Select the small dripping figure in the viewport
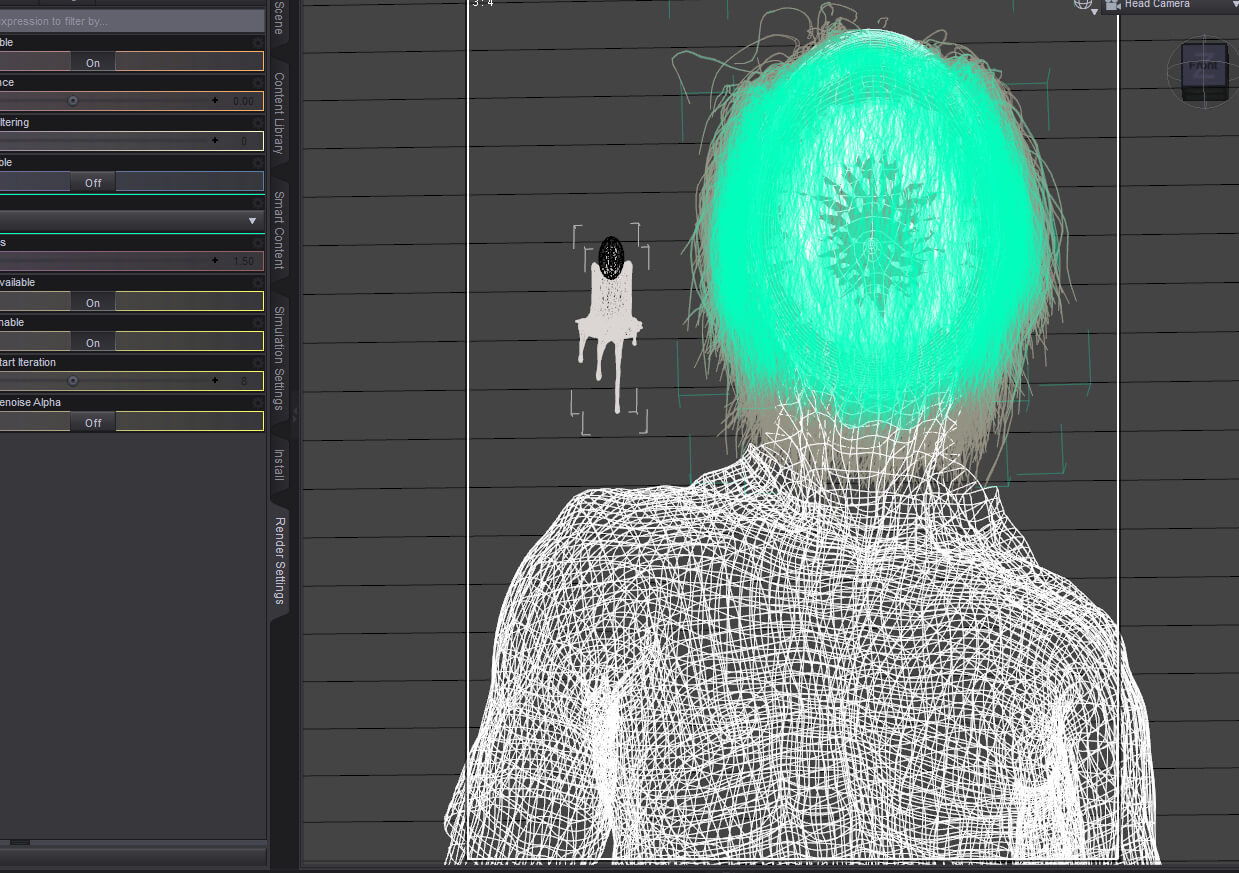1239x873 pixels. (x=609, y=323)
